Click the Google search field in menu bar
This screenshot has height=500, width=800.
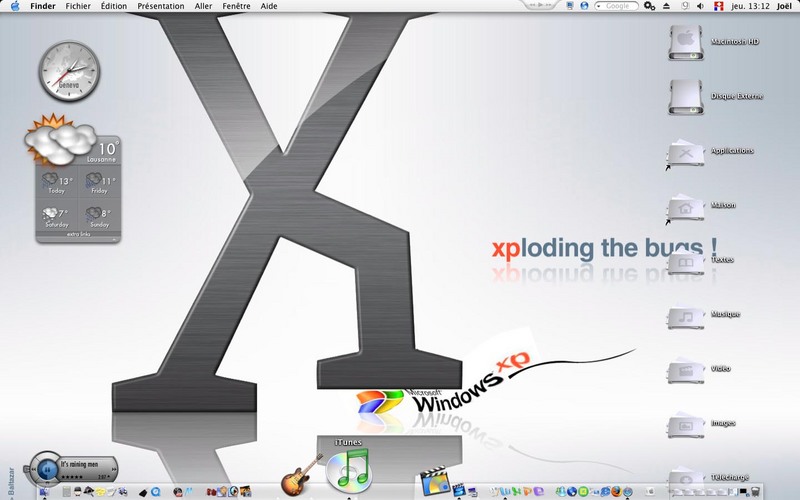coord(616,6)
